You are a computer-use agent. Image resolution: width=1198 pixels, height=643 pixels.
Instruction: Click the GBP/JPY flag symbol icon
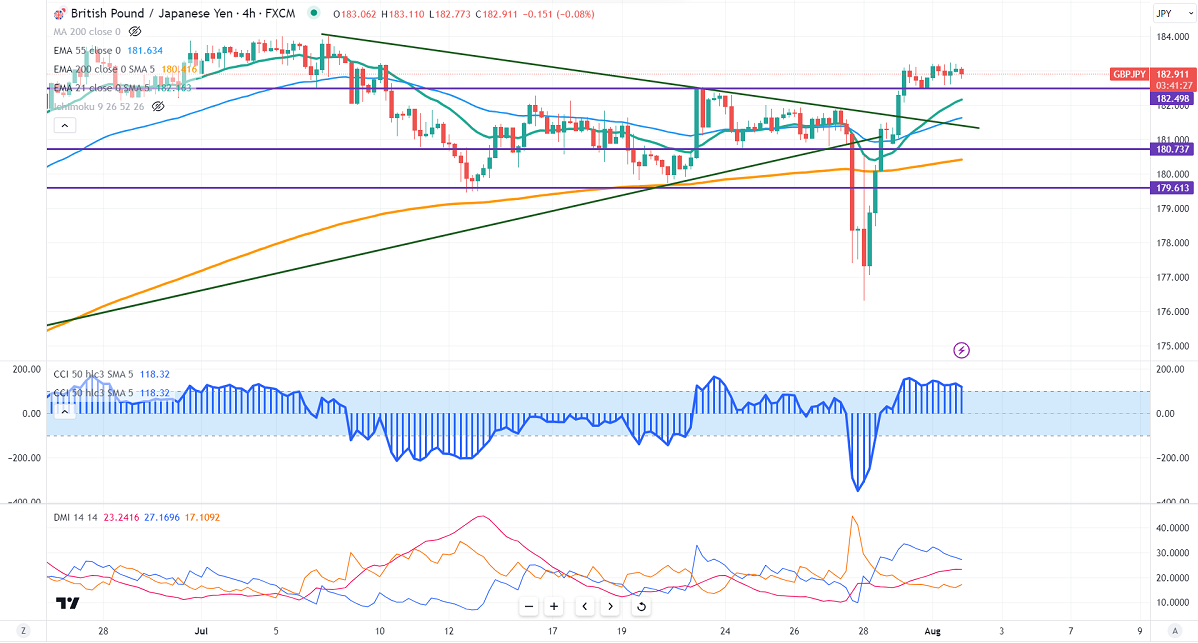(x=60, y=14)
